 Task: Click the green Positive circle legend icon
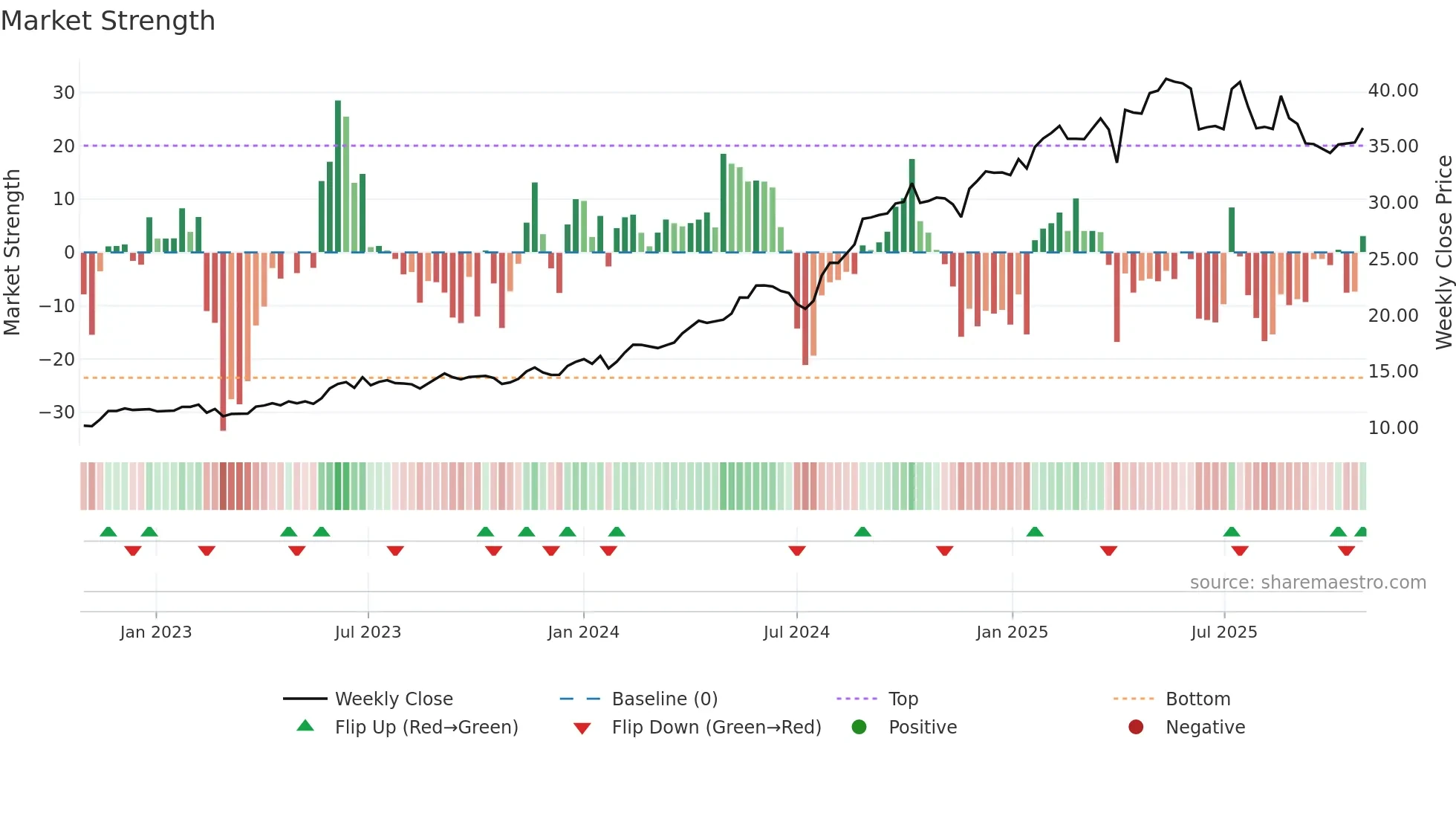click(x=859, y=727)
